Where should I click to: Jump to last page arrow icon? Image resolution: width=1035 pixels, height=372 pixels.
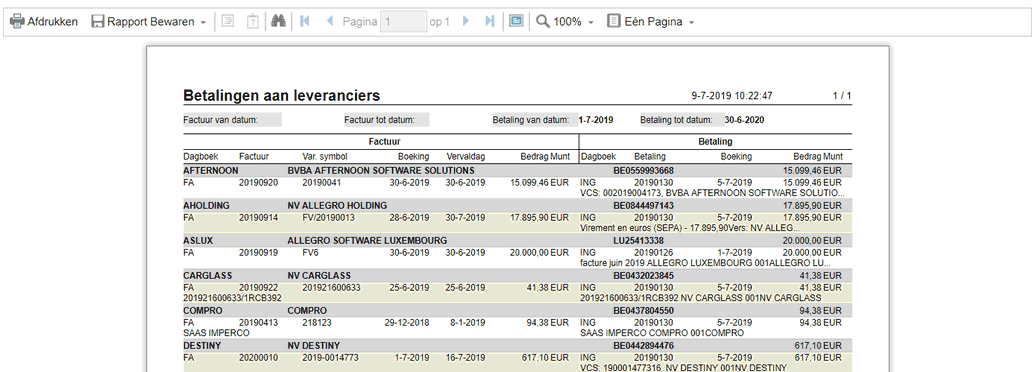pos(490,22)
